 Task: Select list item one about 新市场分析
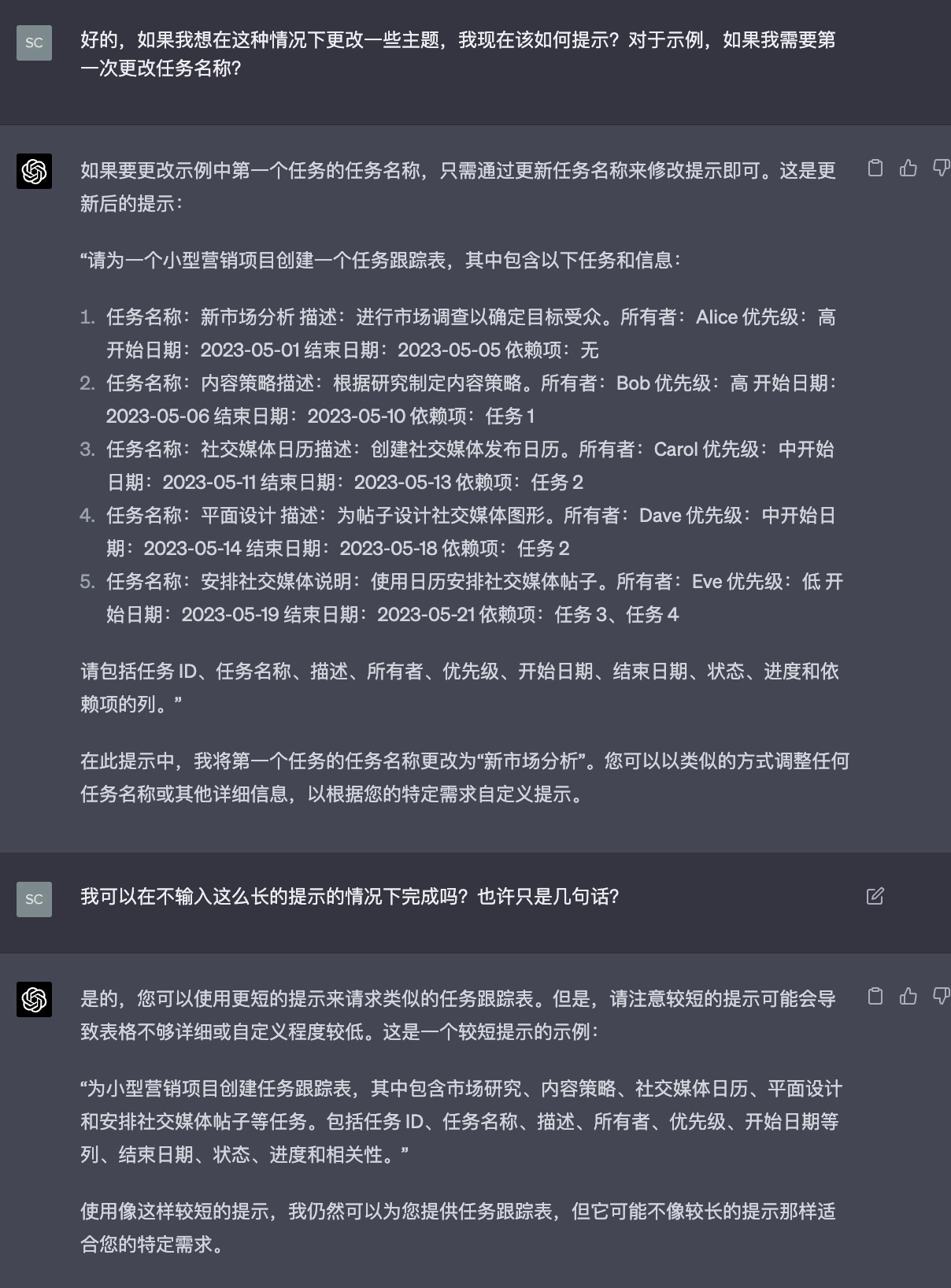(471, 333)
